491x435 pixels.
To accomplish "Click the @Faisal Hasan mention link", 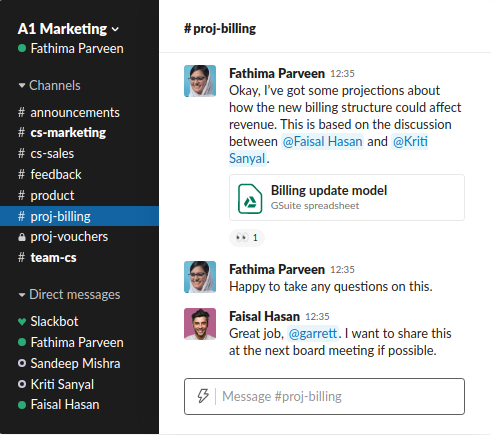I will (322, 142).
